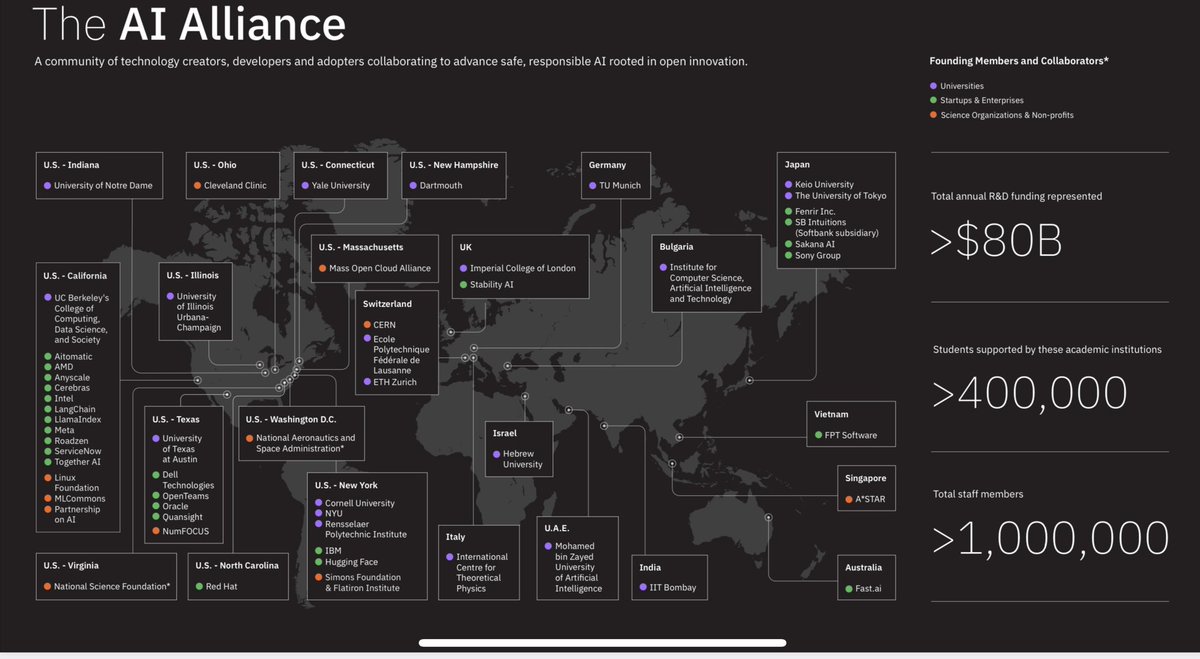Click "Simons Foundation & Flatiron Institute" entry

[x=363, y=582]
